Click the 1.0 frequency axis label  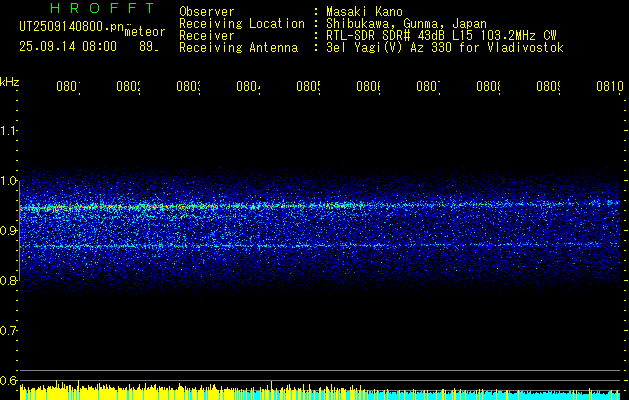pyautogui.click(x=8, y=180)
